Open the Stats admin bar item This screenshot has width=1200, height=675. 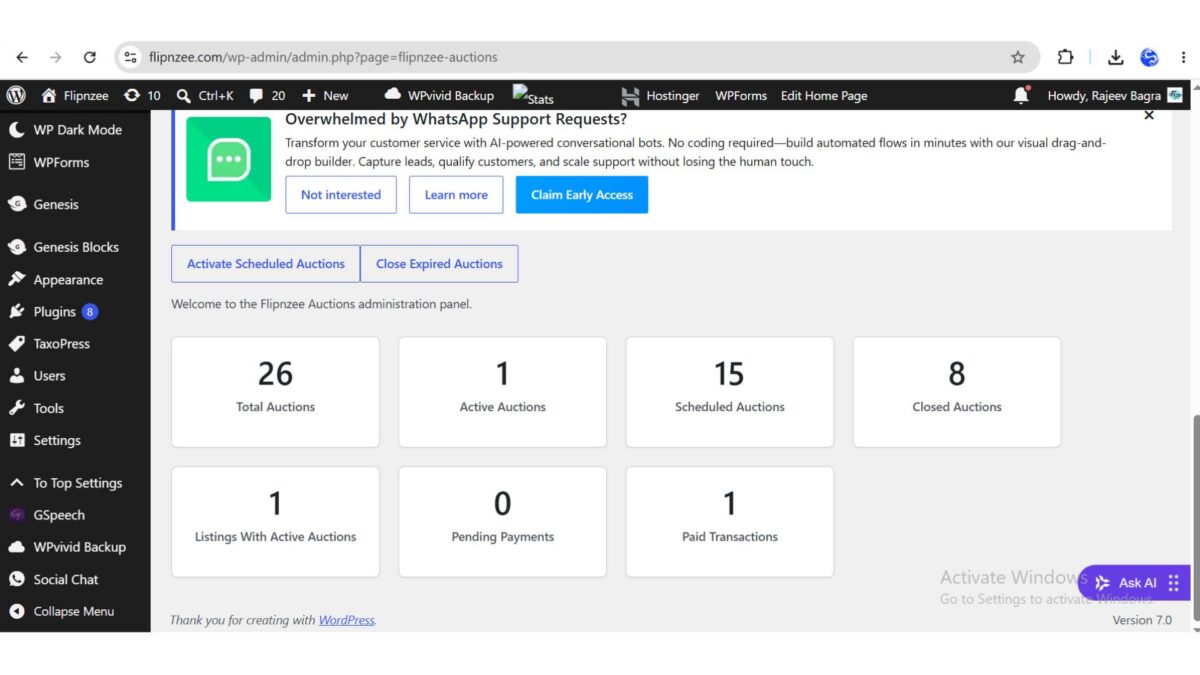533,96
